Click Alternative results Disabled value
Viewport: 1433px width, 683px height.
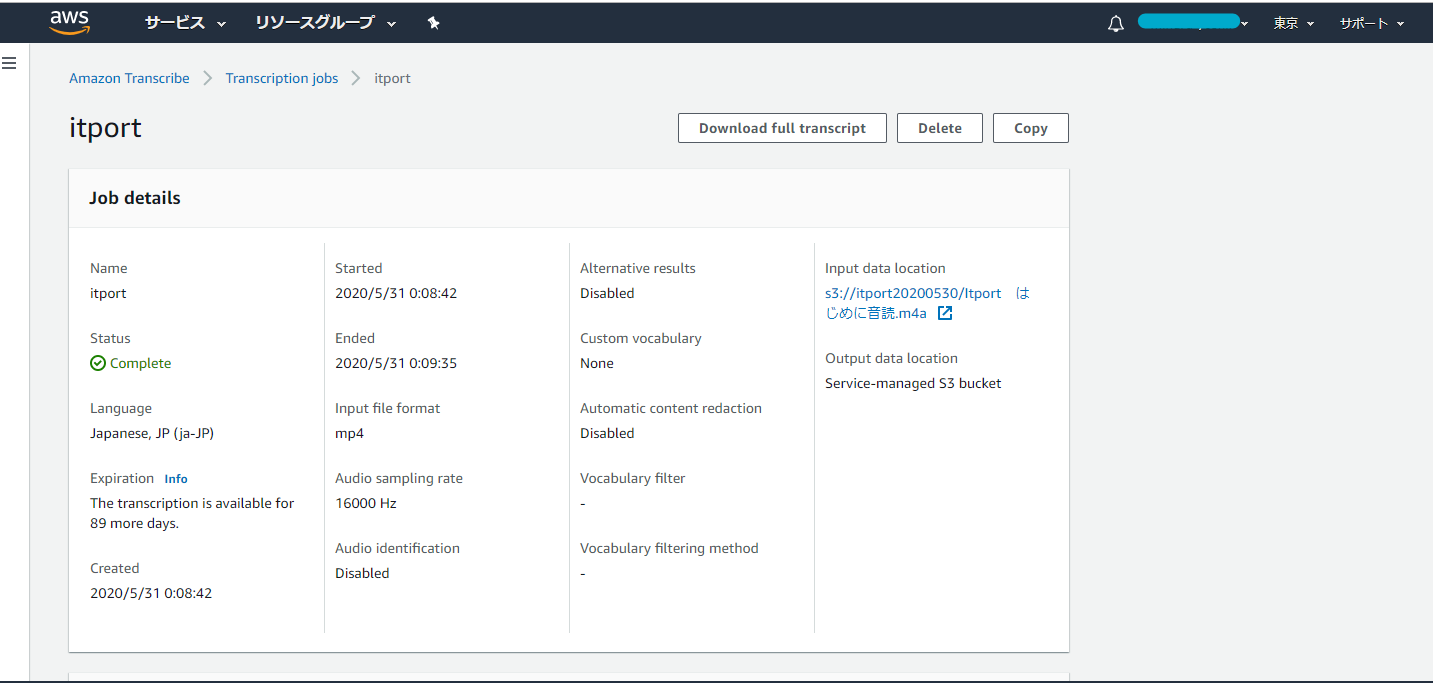coord(607,293)
